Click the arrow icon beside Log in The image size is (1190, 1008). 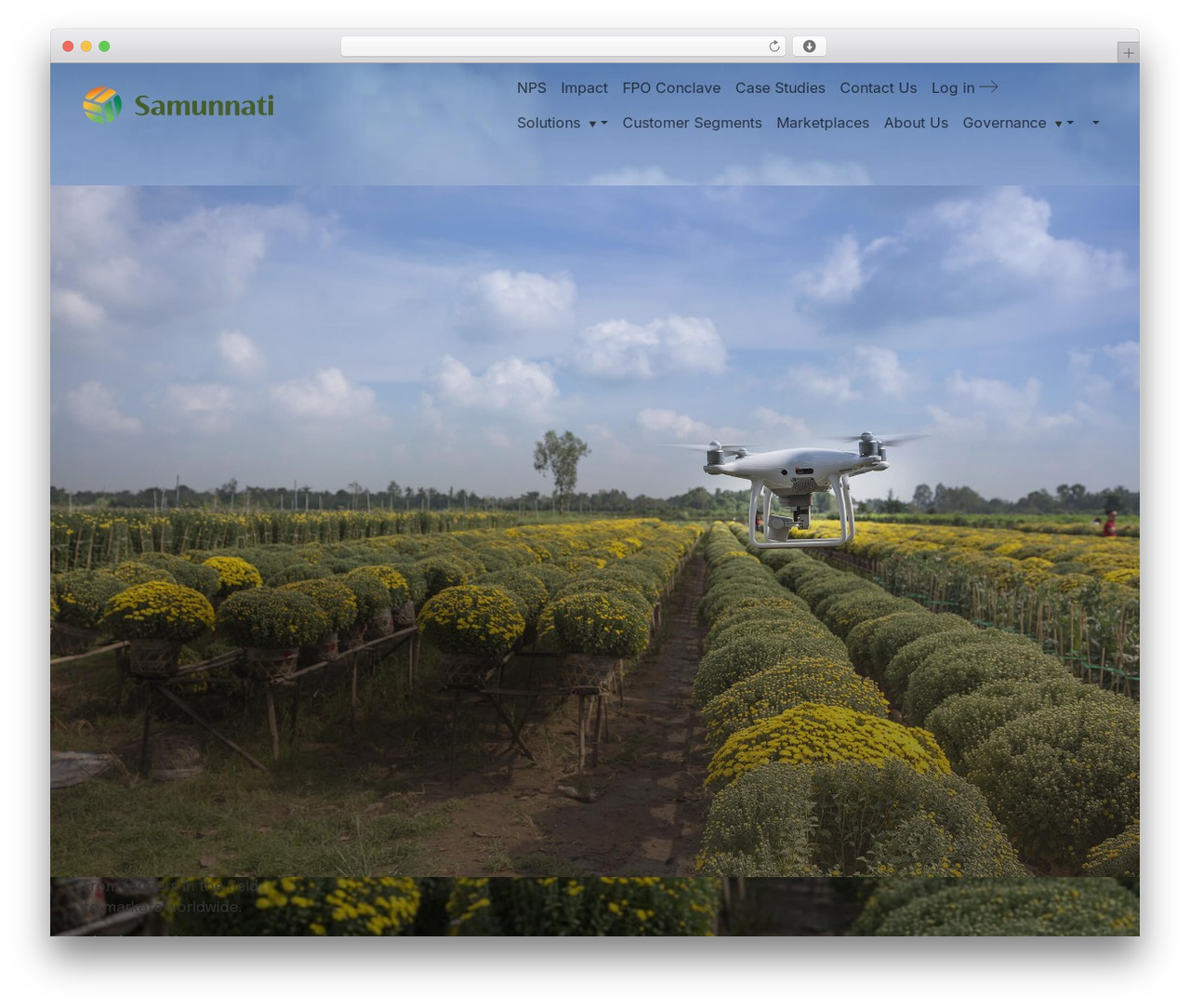point(989,86)
